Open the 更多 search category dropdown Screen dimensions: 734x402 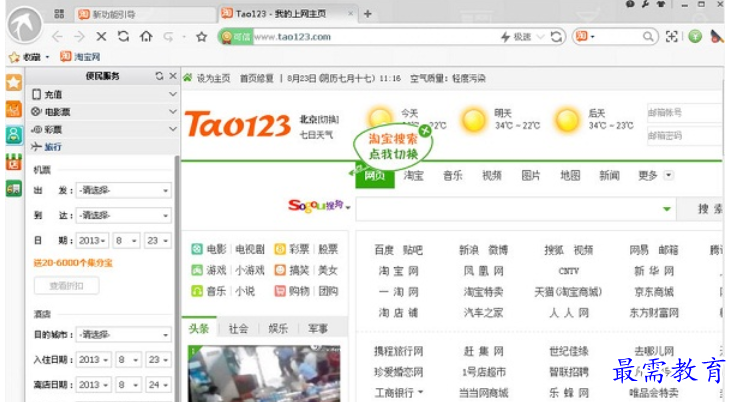click(668, 175)
